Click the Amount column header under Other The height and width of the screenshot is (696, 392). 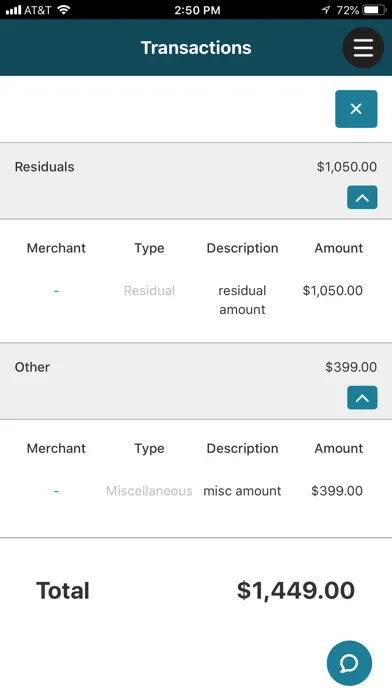(339, 448)
